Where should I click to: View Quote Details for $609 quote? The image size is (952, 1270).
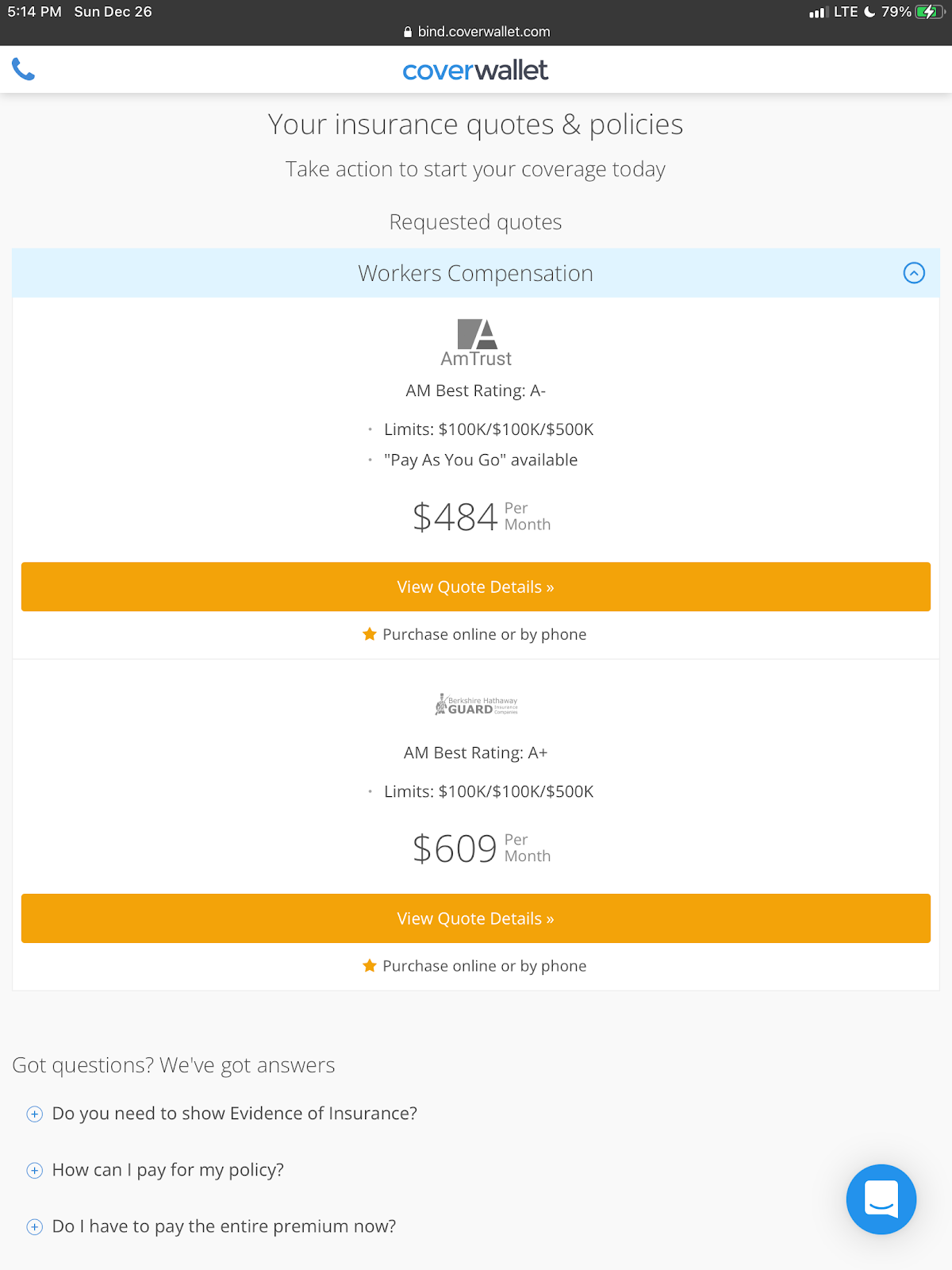click(x=476, y=919)
